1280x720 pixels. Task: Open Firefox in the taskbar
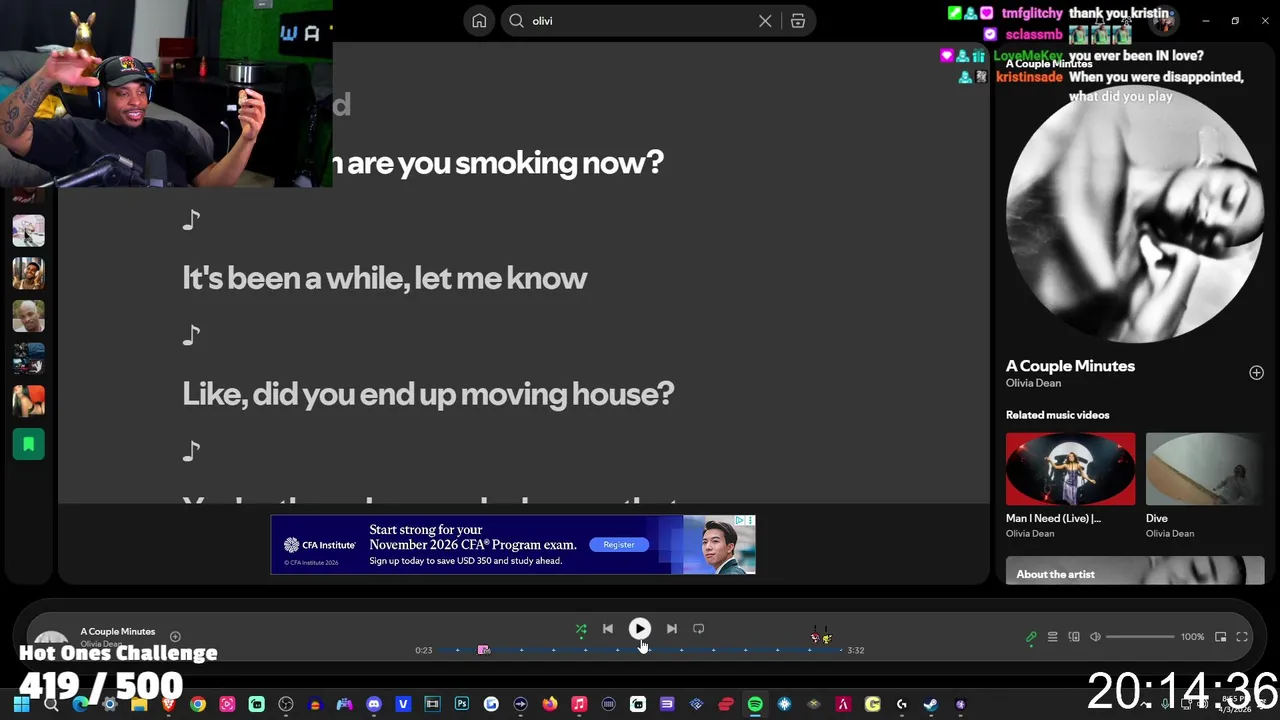point(549,704)
